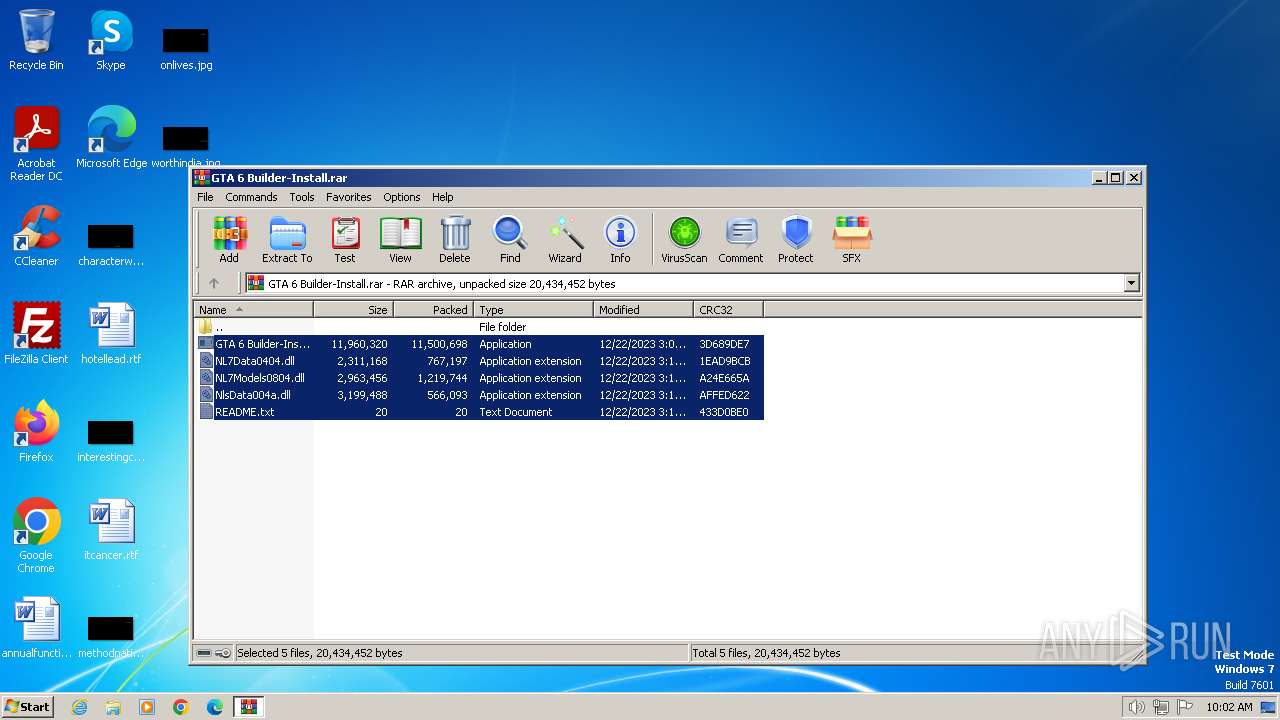1280x720 pixels.
Task: Open File Explorer from the taskbar
Action: coord(113,707)
